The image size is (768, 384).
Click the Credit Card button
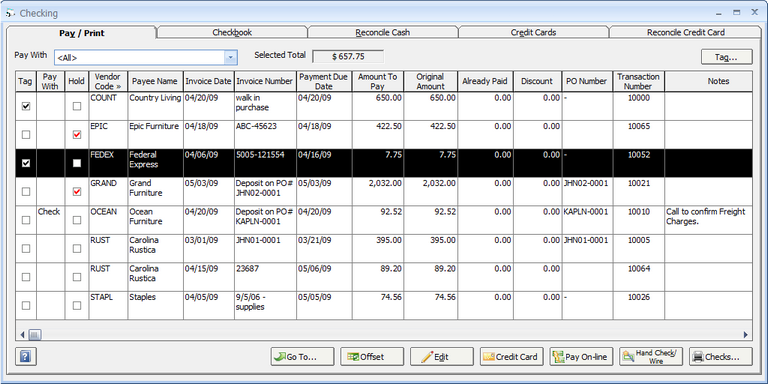click(511, 357)
